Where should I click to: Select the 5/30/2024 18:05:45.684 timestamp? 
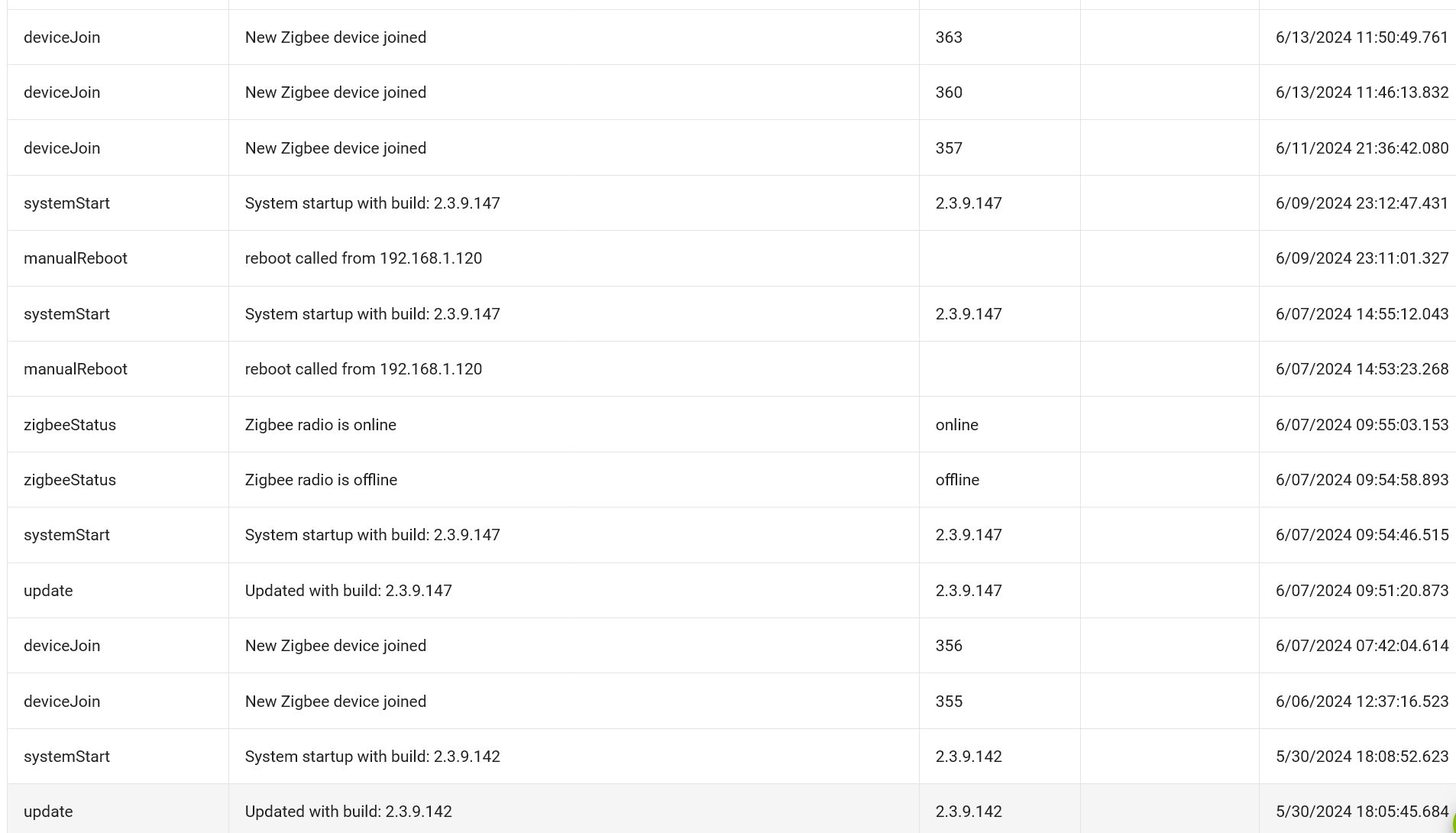[1361, 812]
